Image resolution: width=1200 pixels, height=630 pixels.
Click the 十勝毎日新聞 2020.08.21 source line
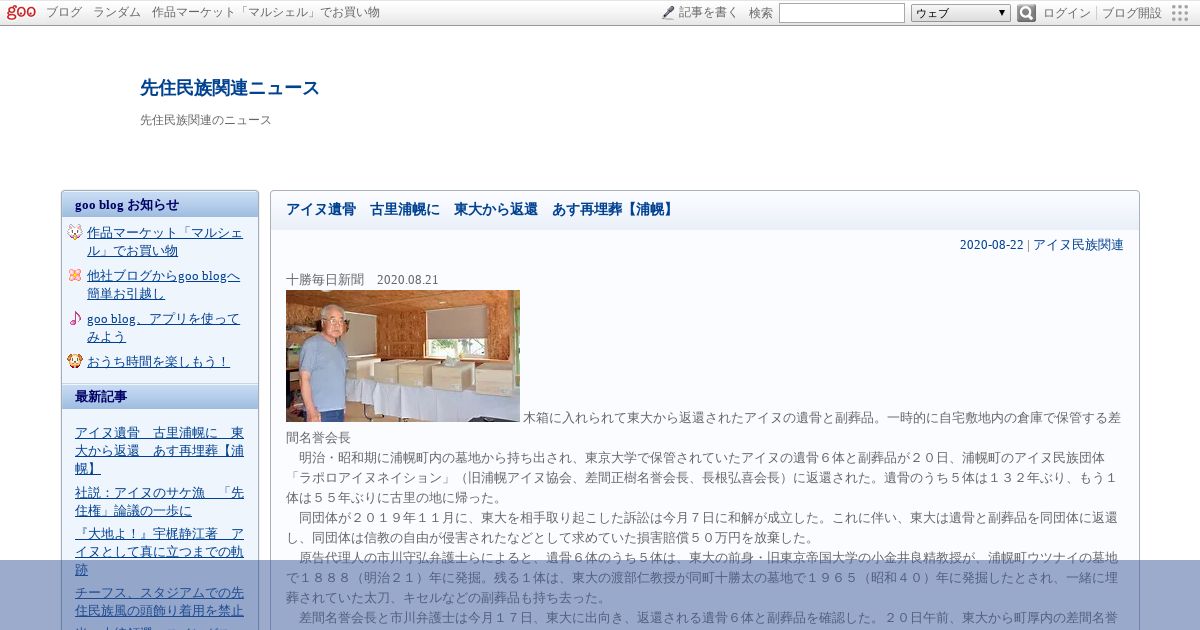click(362, 280)
